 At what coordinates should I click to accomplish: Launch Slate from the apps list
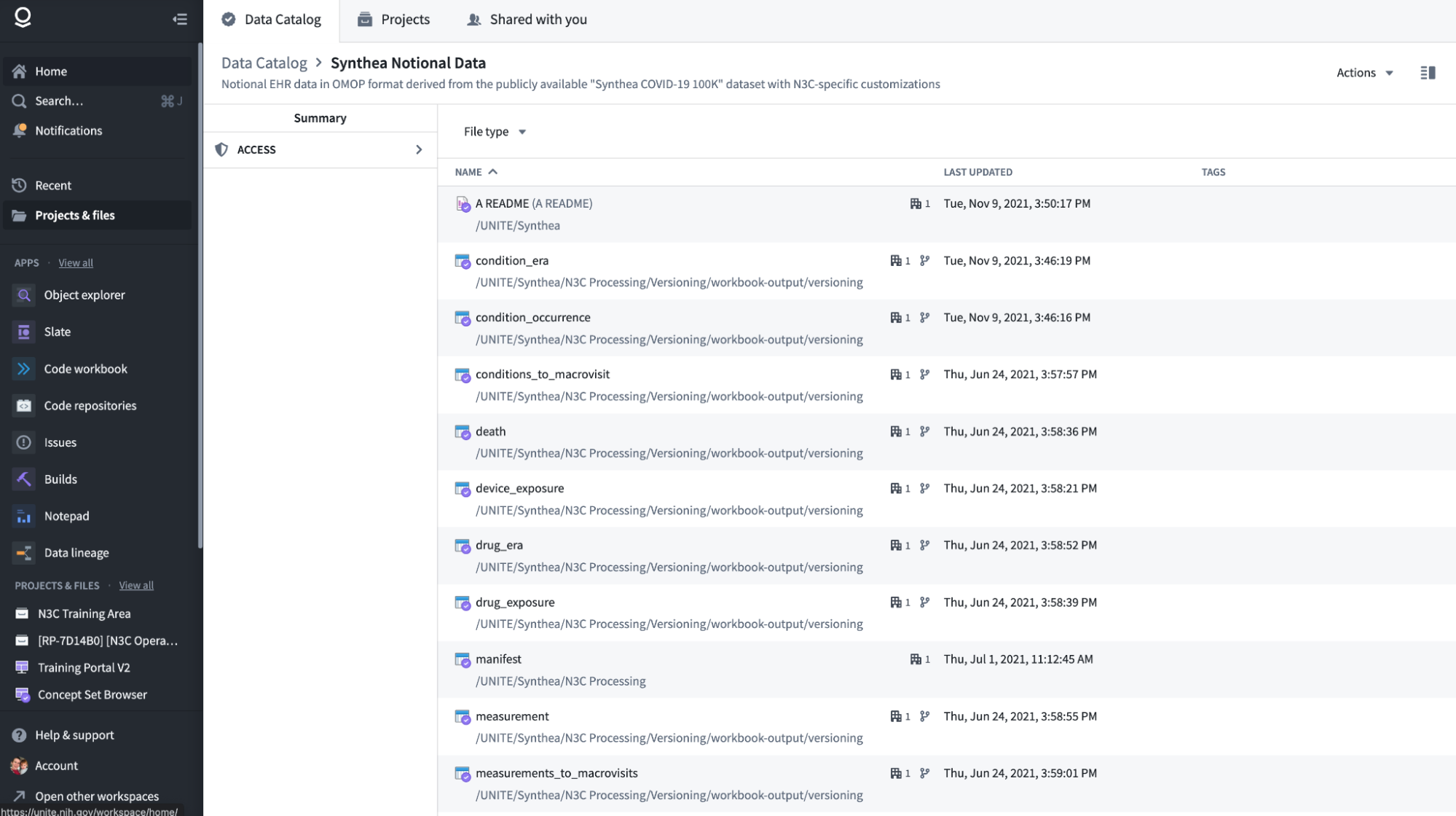click(57, 331)
